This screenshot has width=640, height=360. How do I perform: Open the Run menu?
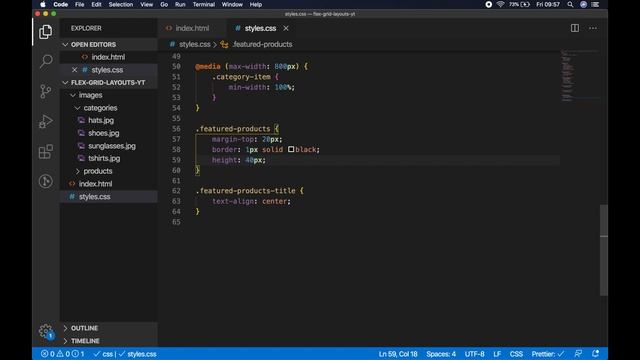click(180, 4)
